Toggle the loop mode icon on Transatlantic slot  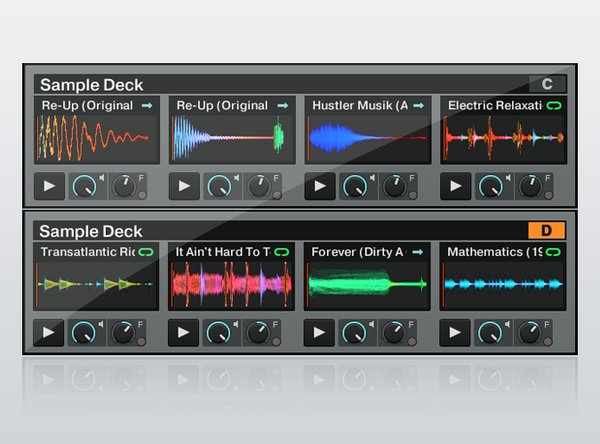[146, 252]
